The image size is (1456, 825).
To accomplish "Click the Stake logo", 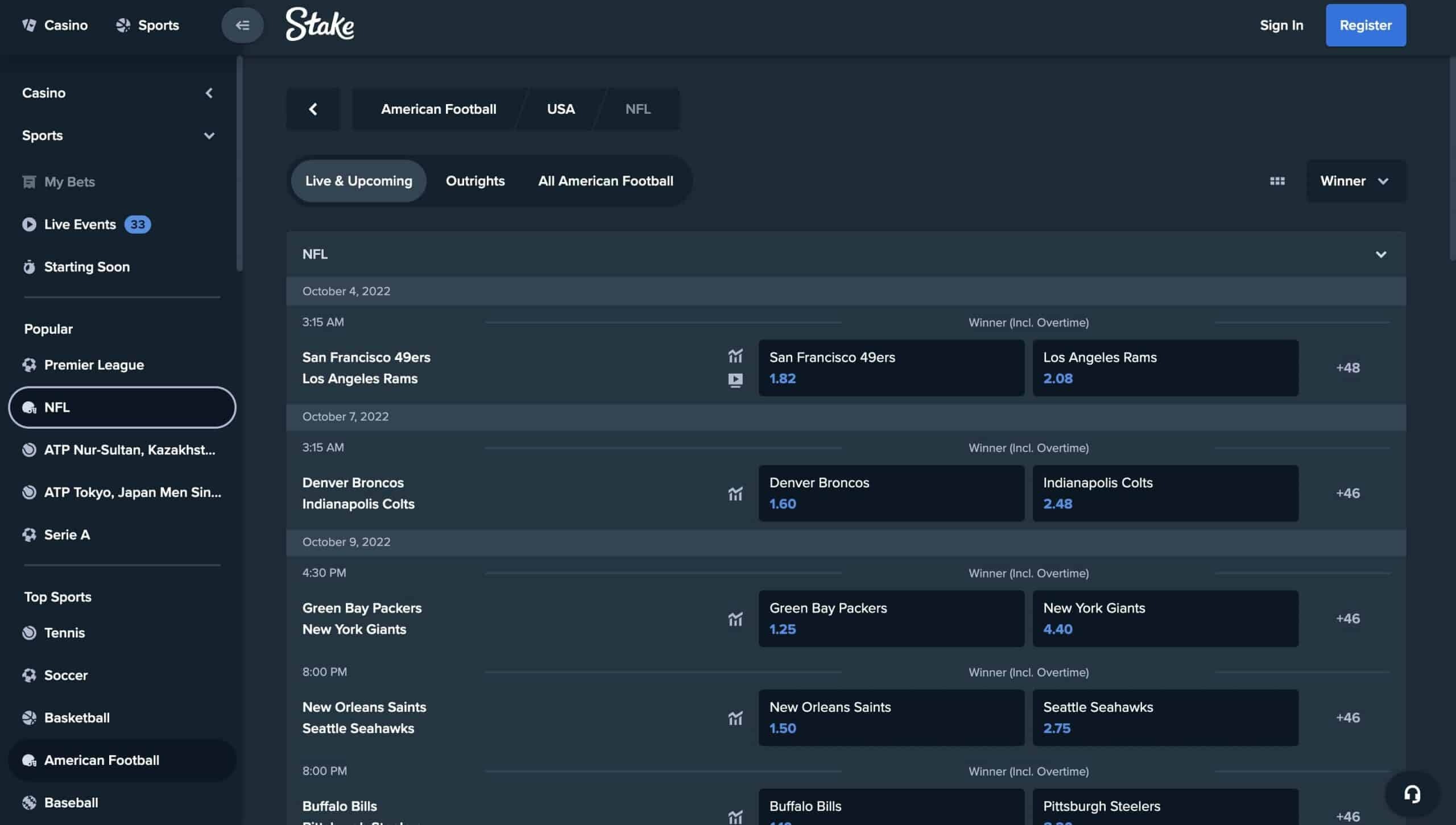I will [x=320, y=24].
